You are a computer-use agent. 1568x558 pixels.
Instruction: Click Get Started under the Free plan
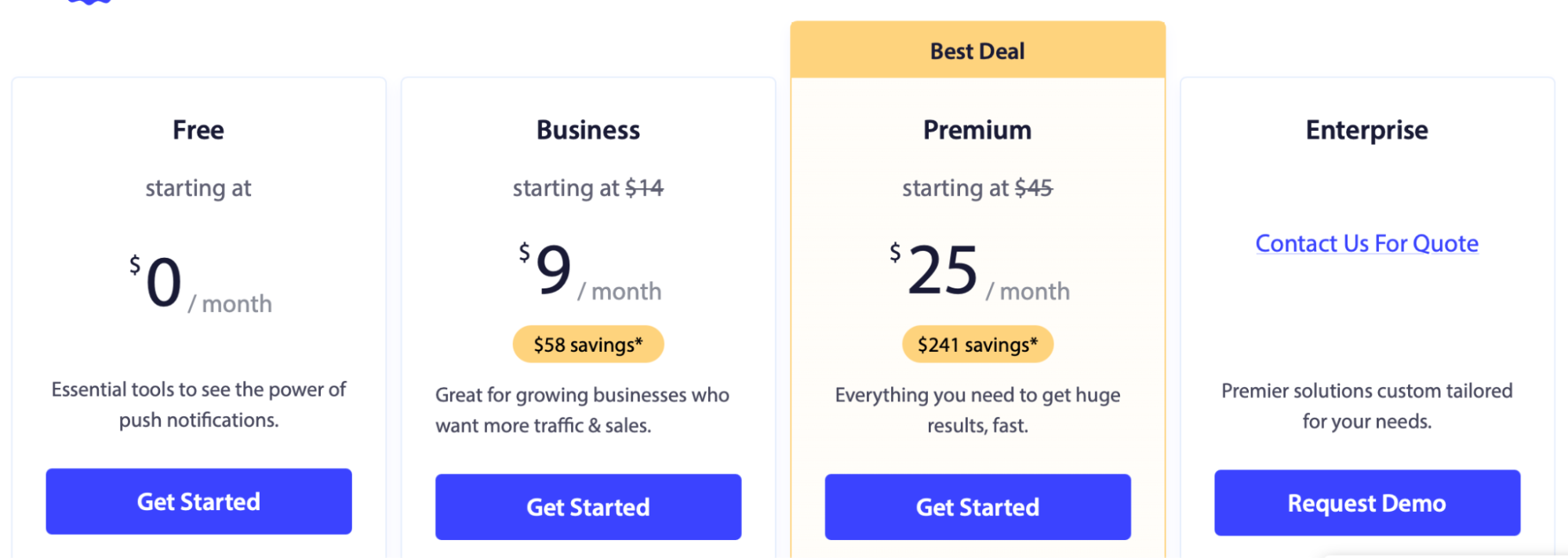point(198,502)
